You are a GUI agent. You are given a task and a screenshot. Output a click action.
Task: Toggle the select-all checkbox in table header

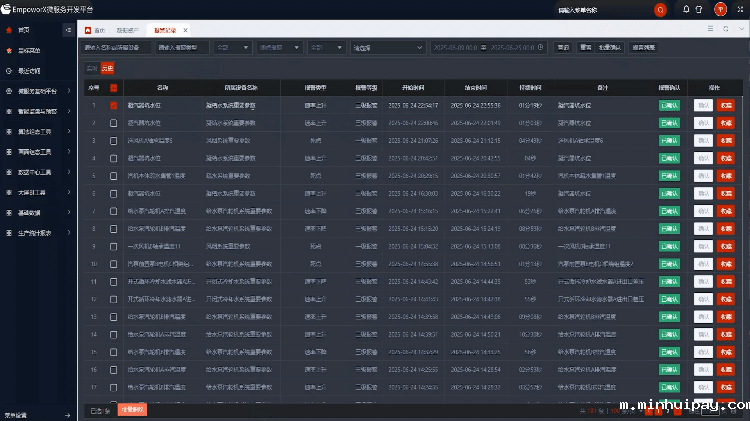click(114, 88)
